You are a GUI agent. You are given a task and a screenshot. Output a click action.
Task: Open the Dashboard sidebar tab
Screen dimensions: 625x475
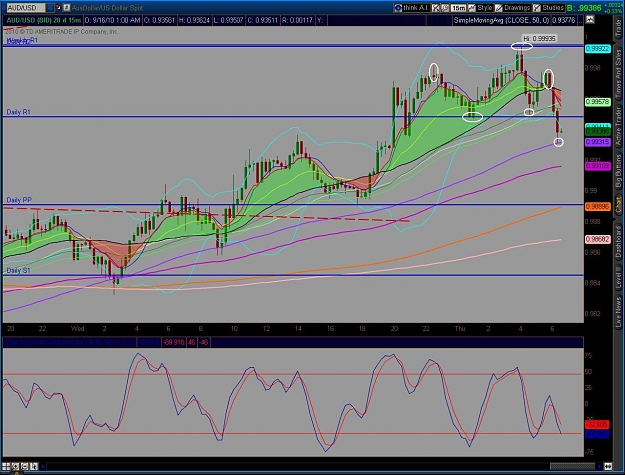(618, 242)
